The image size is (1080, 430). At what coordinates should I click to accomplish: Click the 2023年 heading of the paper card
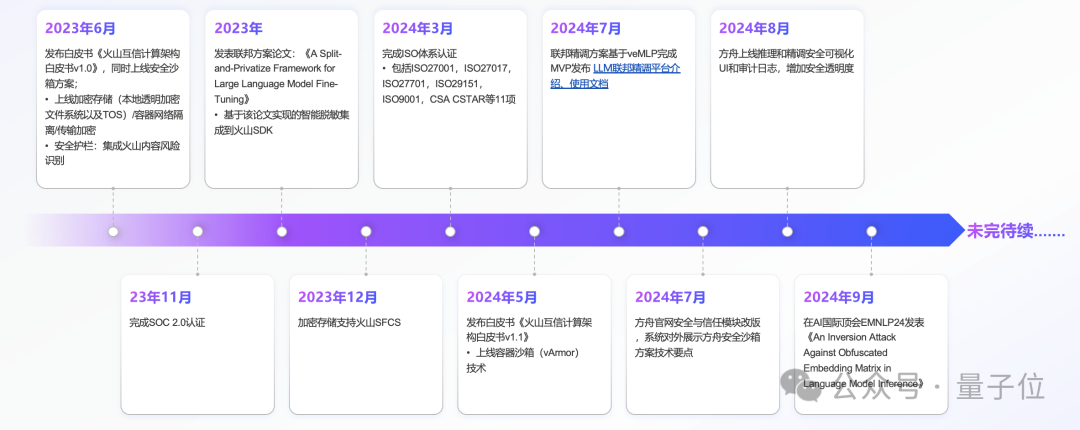(x=238, y=29)
